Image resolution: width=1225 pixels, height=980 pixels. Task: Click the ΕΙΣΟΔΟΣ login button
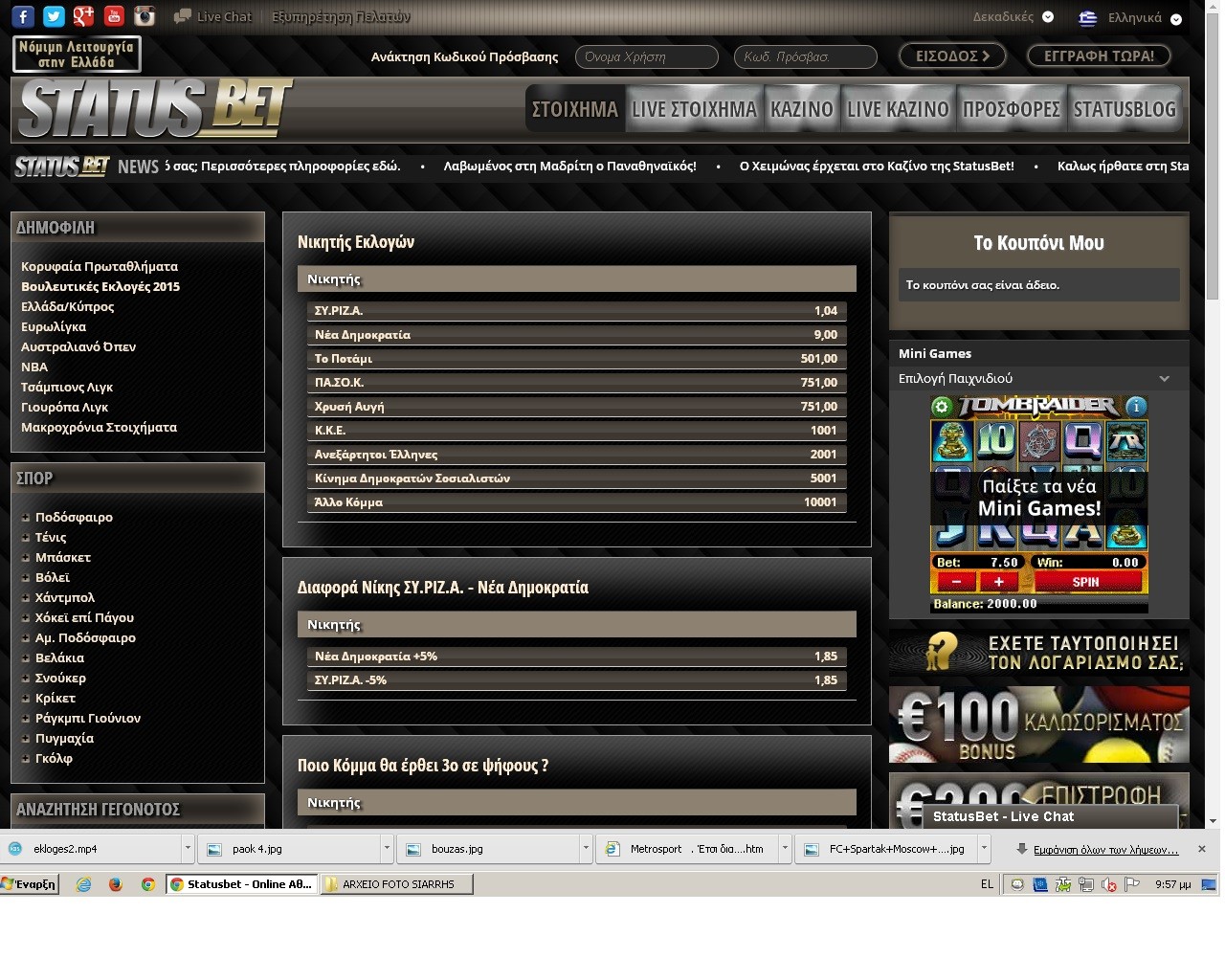(x=952, y=56)
